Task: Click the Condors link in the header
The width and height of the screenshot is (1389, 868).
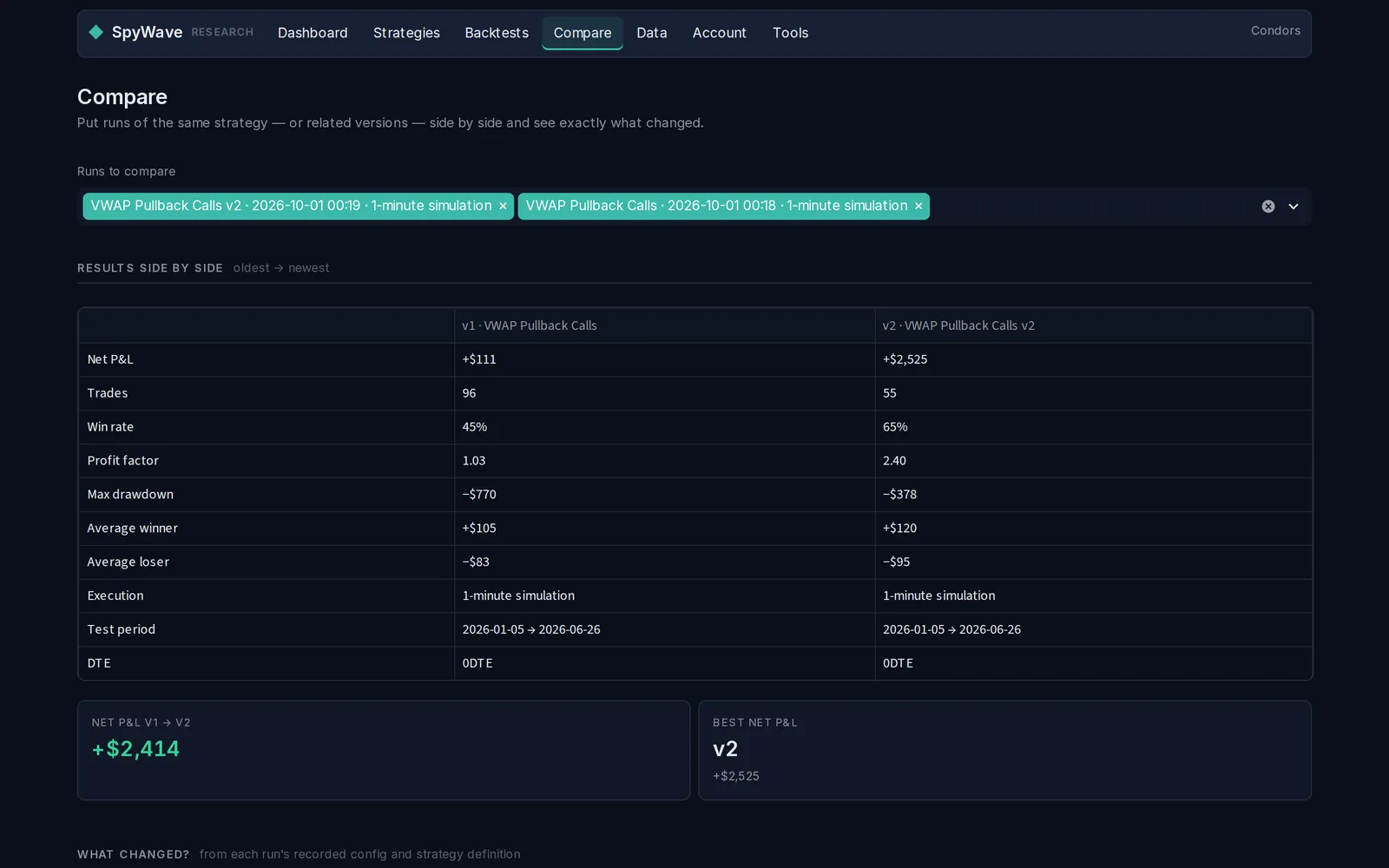Action: pos(1275,30)
